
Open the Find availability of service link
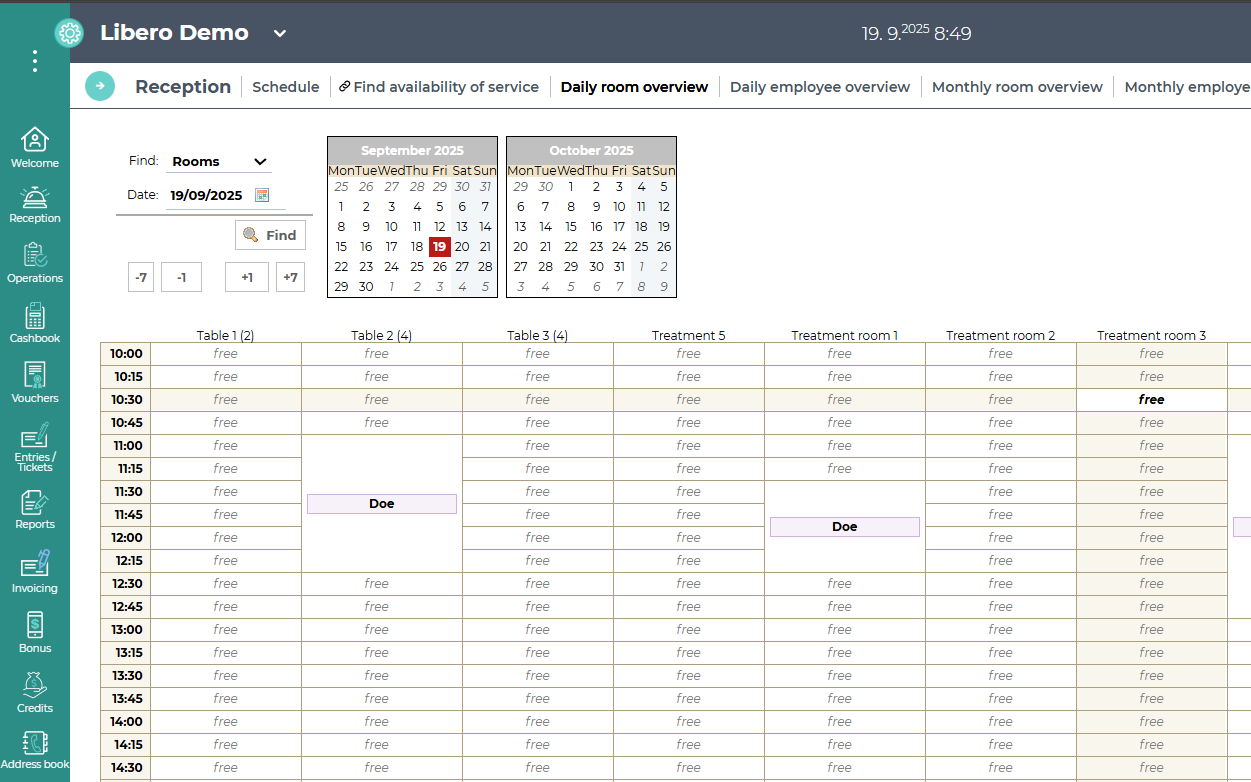[x=439, y=87]
